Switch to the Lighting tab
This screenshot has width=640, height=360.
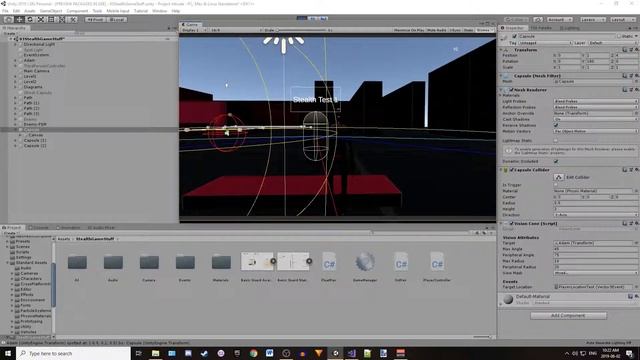click(x=570, y=28)
